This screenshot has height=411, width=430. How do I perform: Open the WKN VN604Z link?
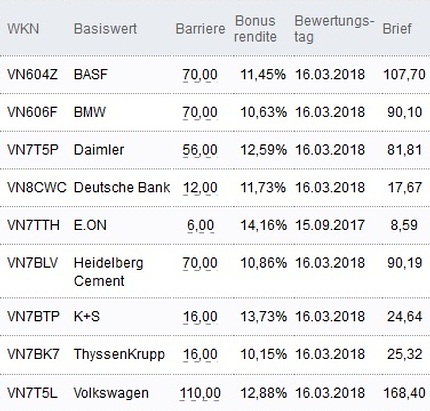coord(32,74)
